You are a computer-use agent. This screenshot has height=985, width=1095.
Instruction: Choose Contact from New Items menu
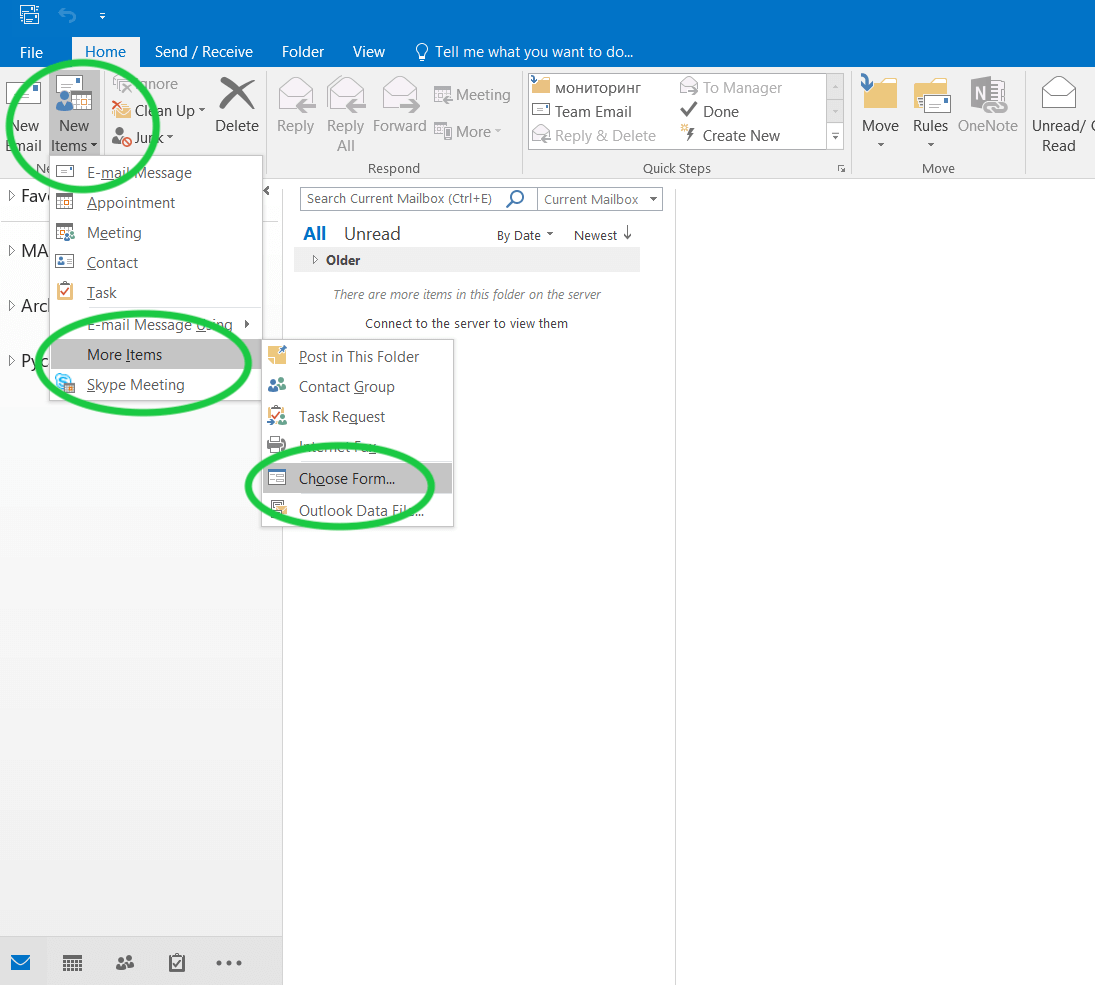tap(156, 263)
